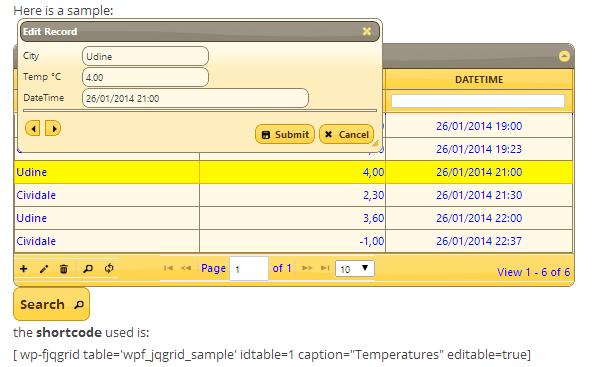
Task: Click temperature value 2,30
Action: [373, 195]
